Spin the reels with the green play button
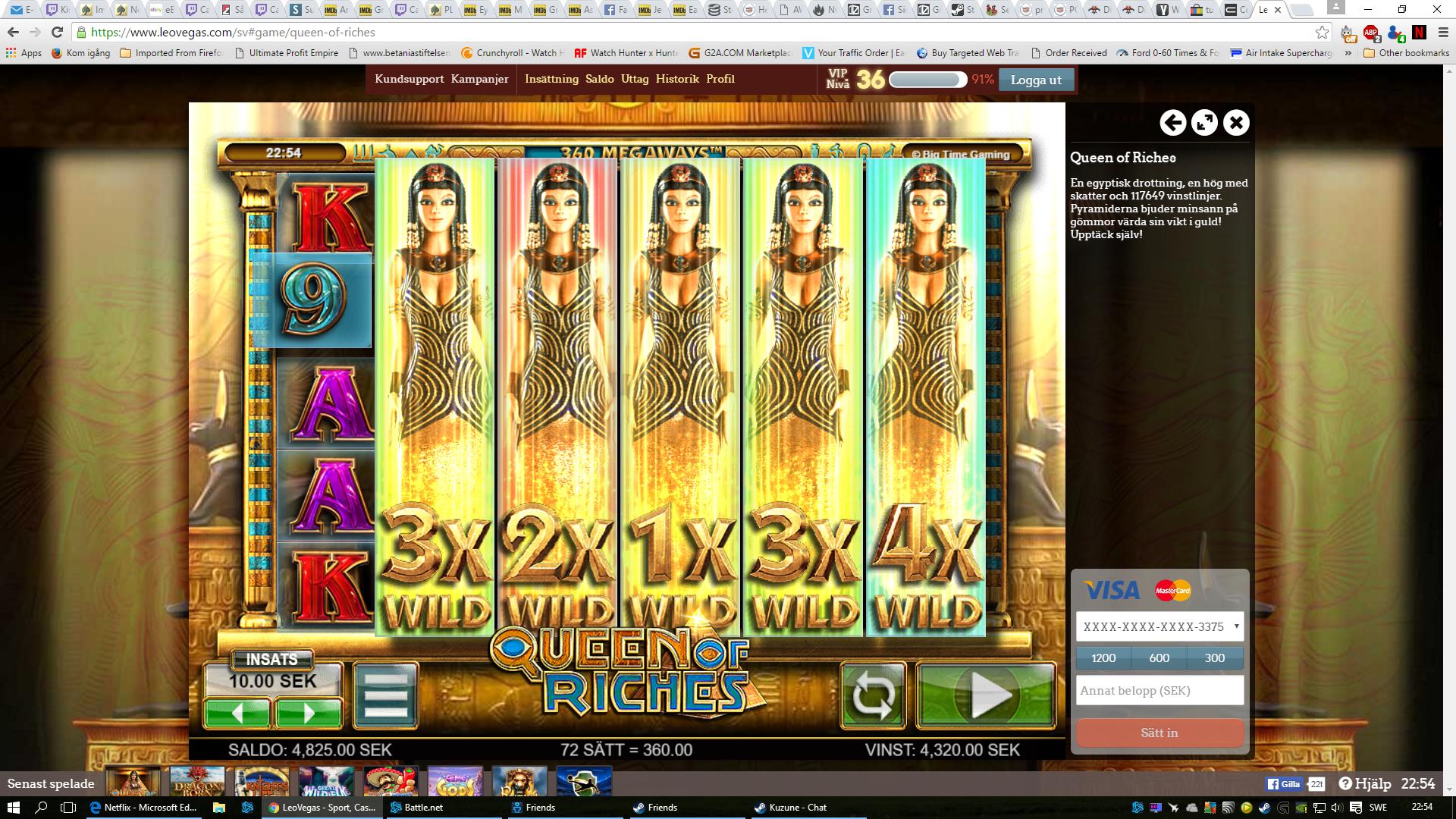 pyautogui.click(x=986, y=695)
